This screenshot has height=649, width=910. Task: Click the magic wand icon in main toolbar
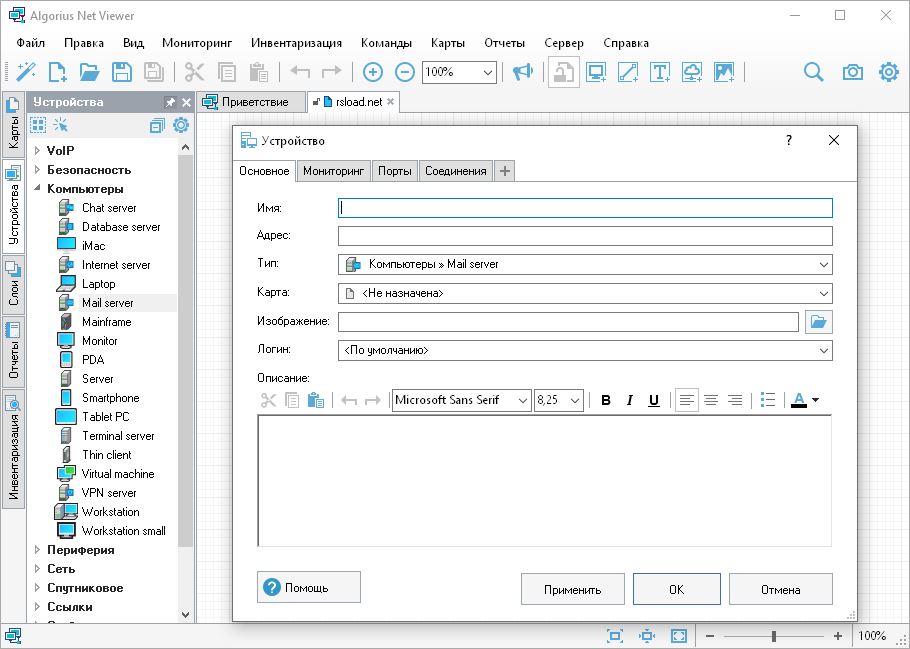coord(25,72)
